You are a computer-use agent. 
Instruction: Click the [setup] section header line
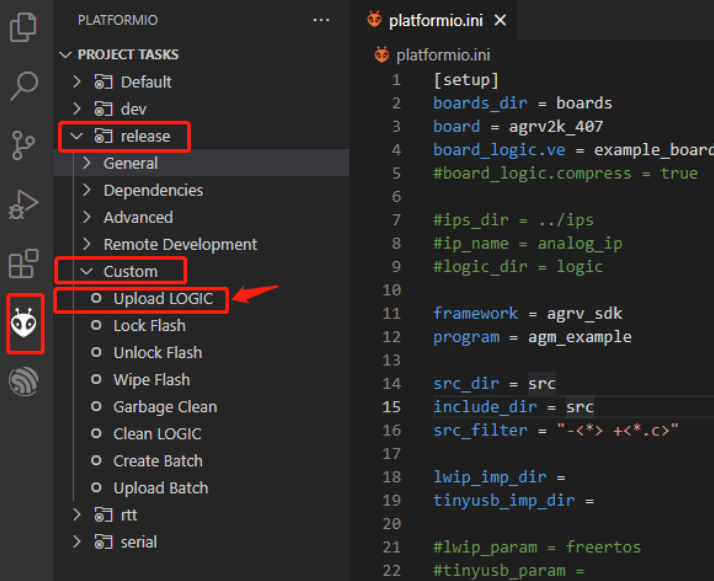[466, 80]
